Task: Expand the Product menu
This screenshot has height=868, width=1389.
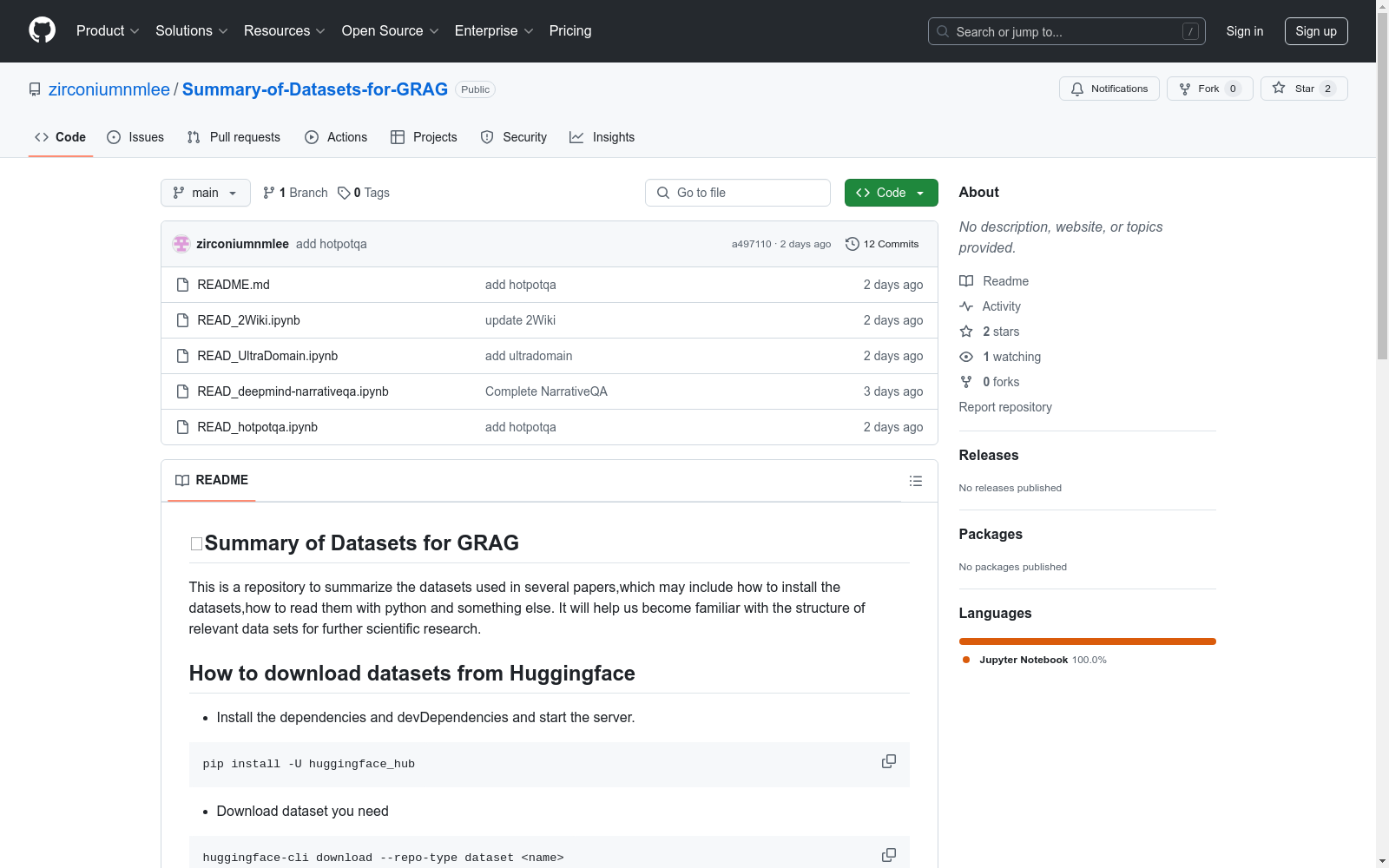Action: tap(108, 31)
